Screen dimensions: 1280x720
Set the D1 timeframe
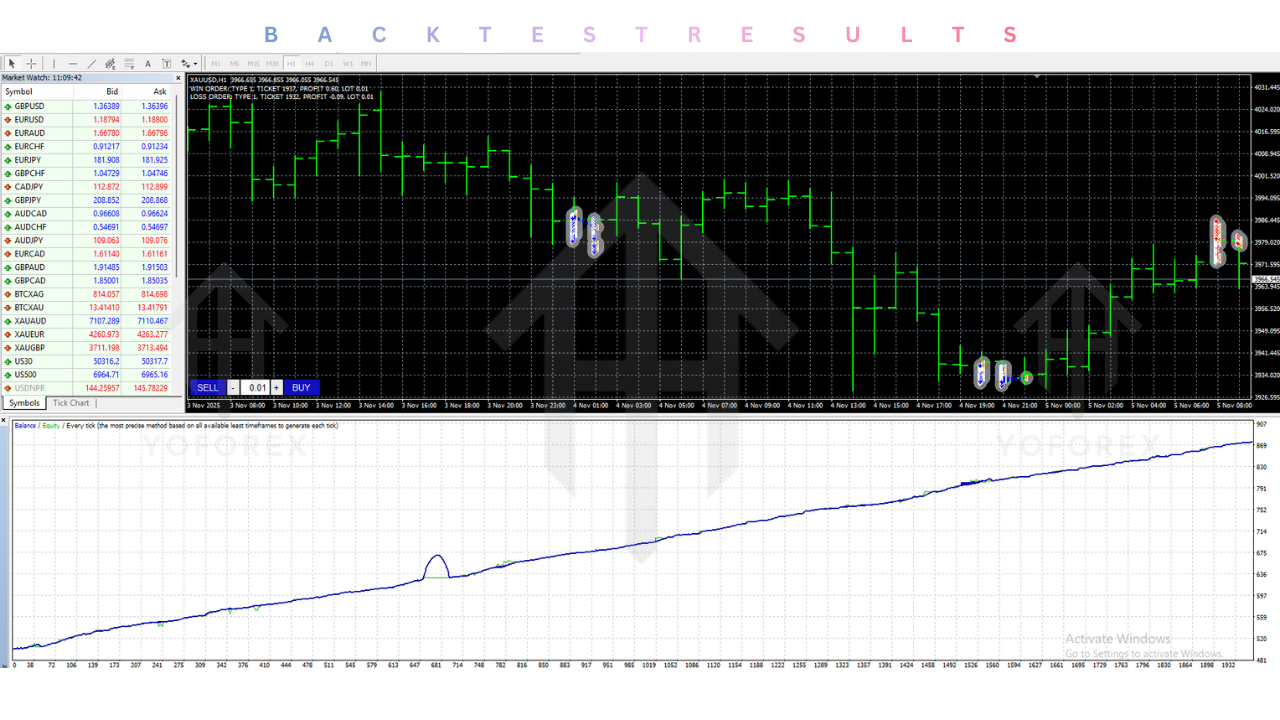(329, 63)
